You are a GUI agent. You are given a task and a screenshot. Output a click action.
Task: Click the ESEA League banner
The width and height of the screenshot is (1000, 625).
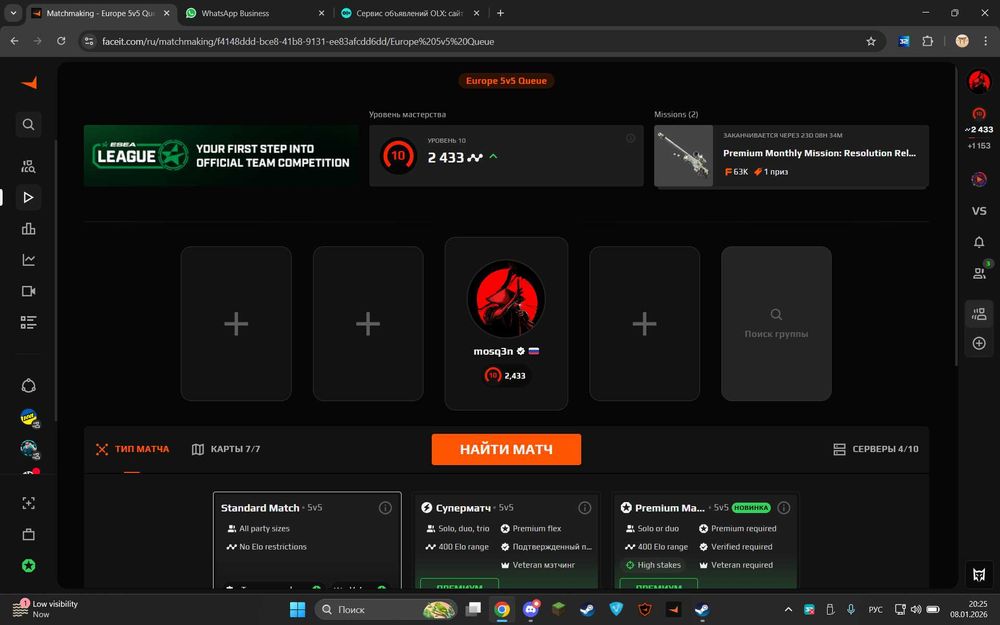tap(221, 156)
